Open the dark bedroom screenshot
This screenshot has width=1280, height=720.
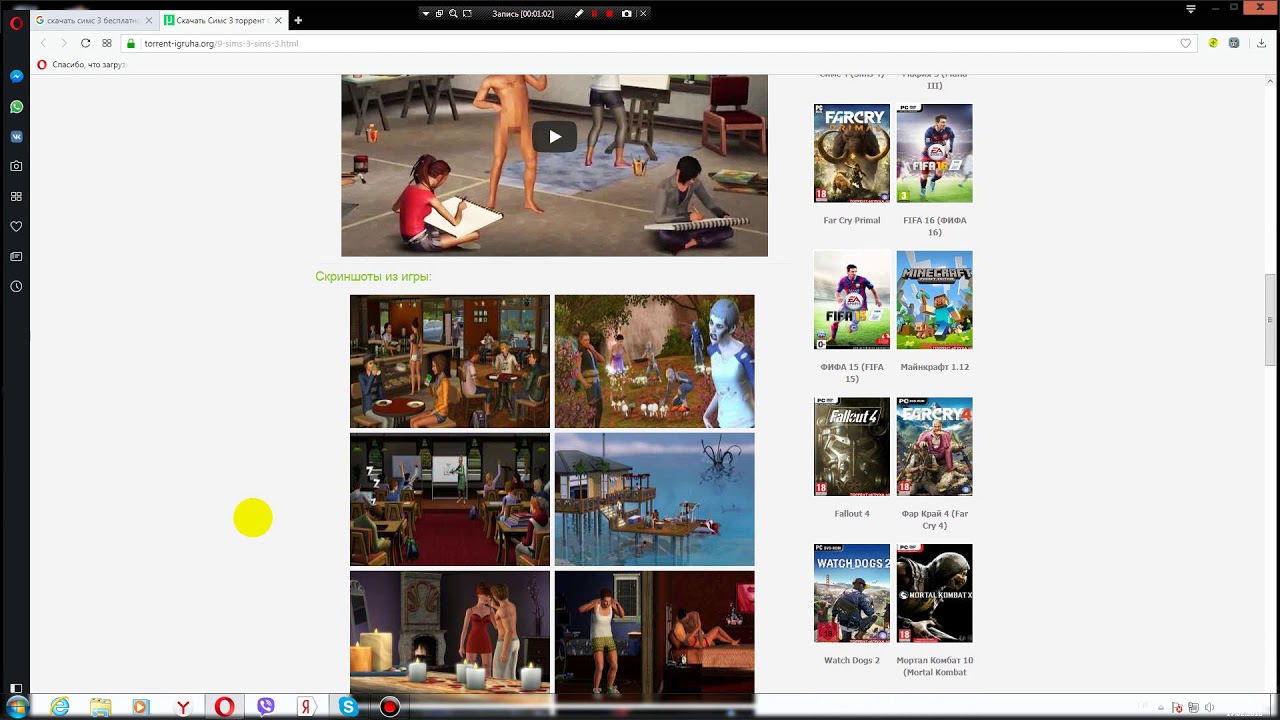click(655, 632)
